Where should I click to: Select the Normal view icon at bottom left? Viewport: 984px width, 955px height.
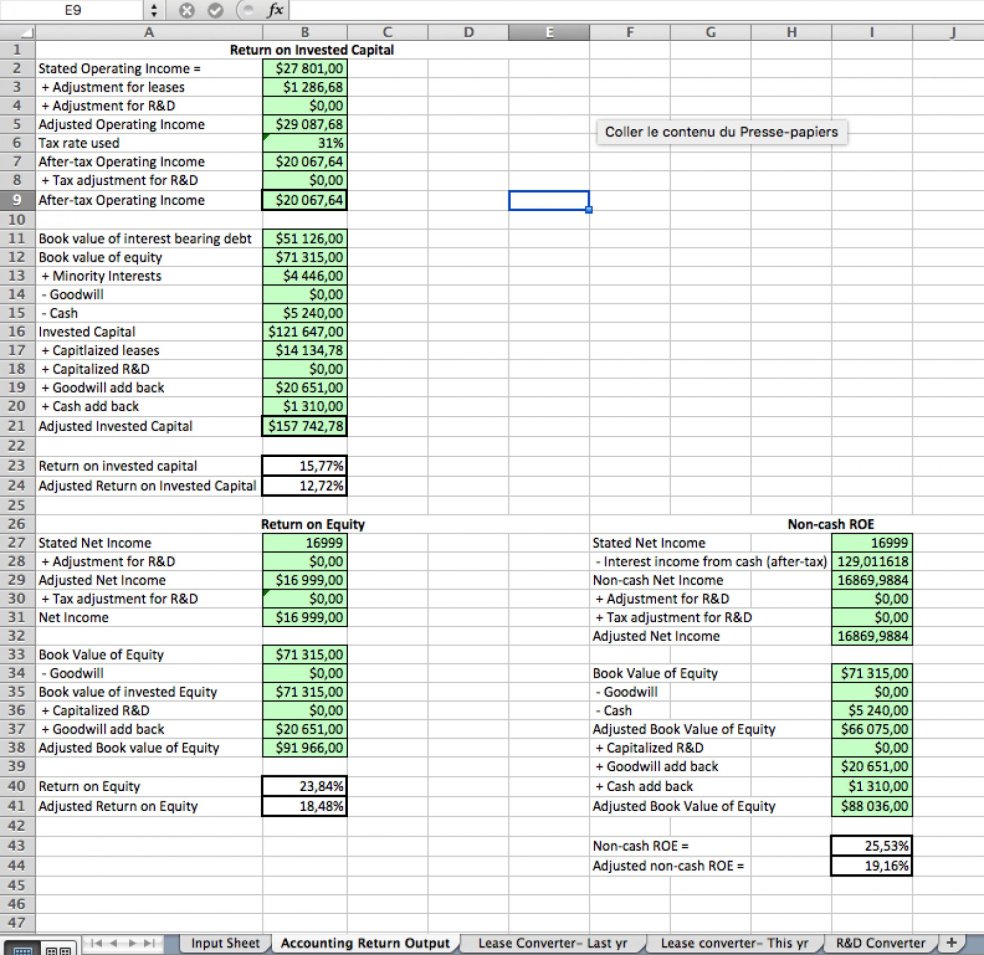click(23, 947)
